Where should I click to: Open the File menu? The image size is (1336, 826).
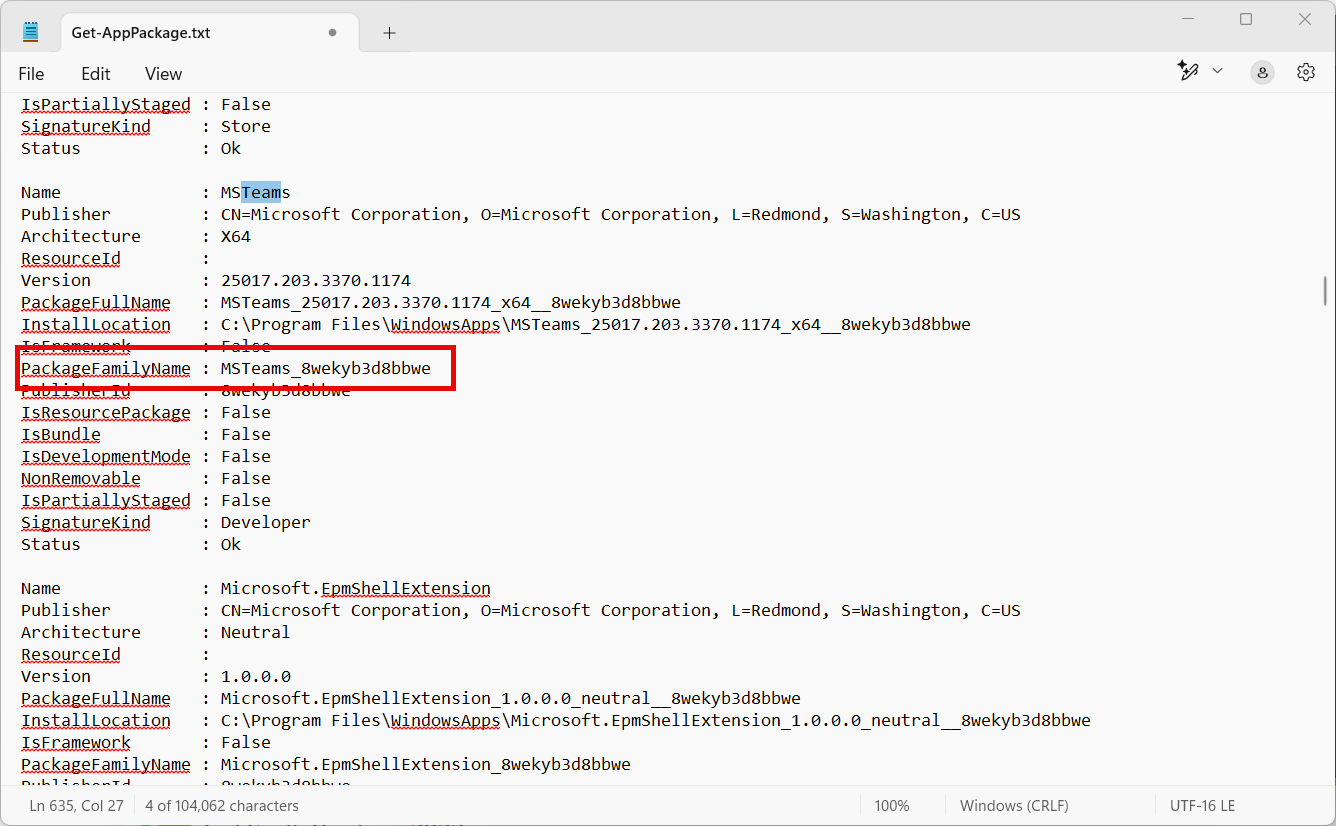click(x=31, y=74)
